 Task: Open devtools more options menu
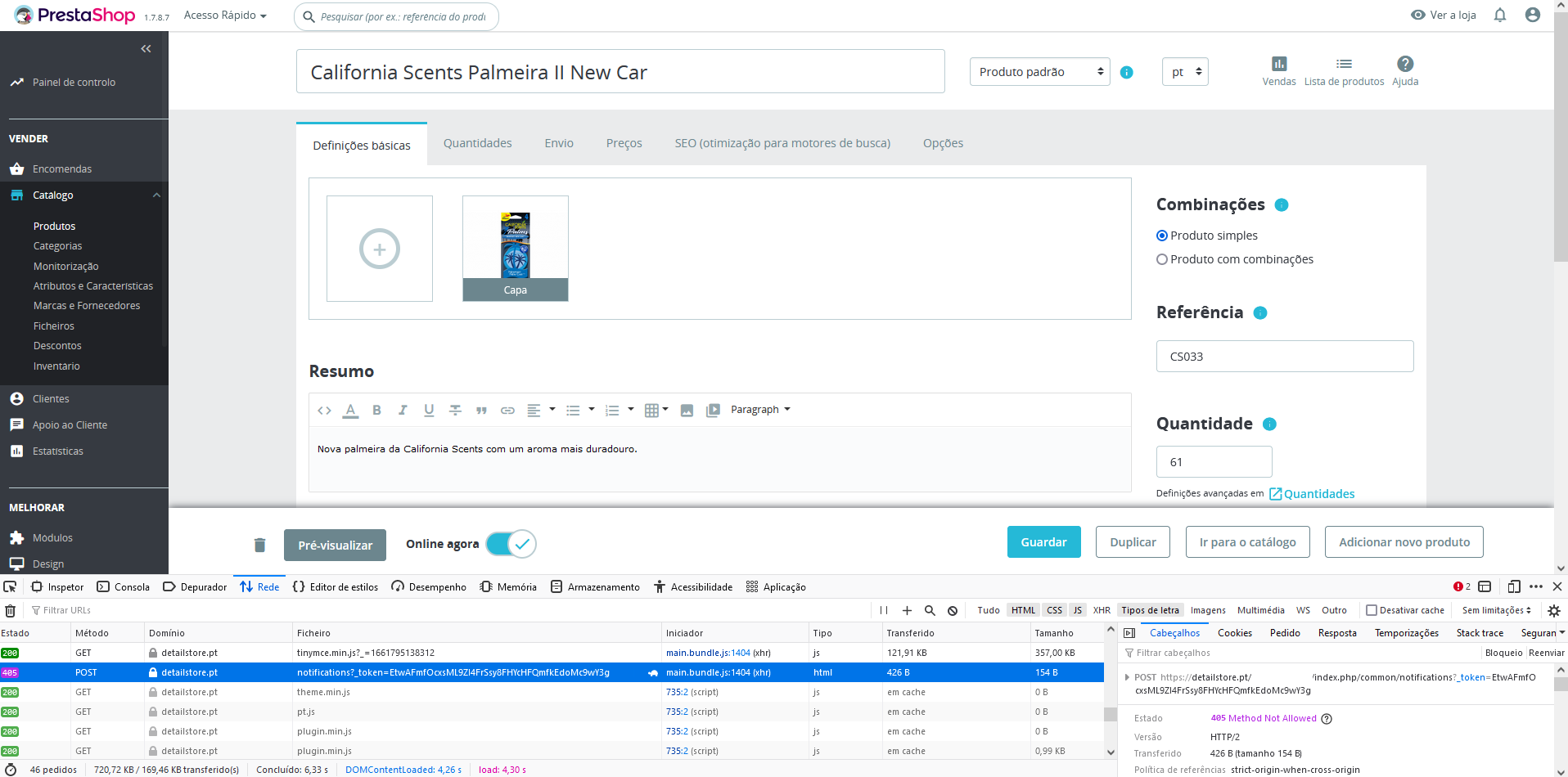coord(1536,586)
